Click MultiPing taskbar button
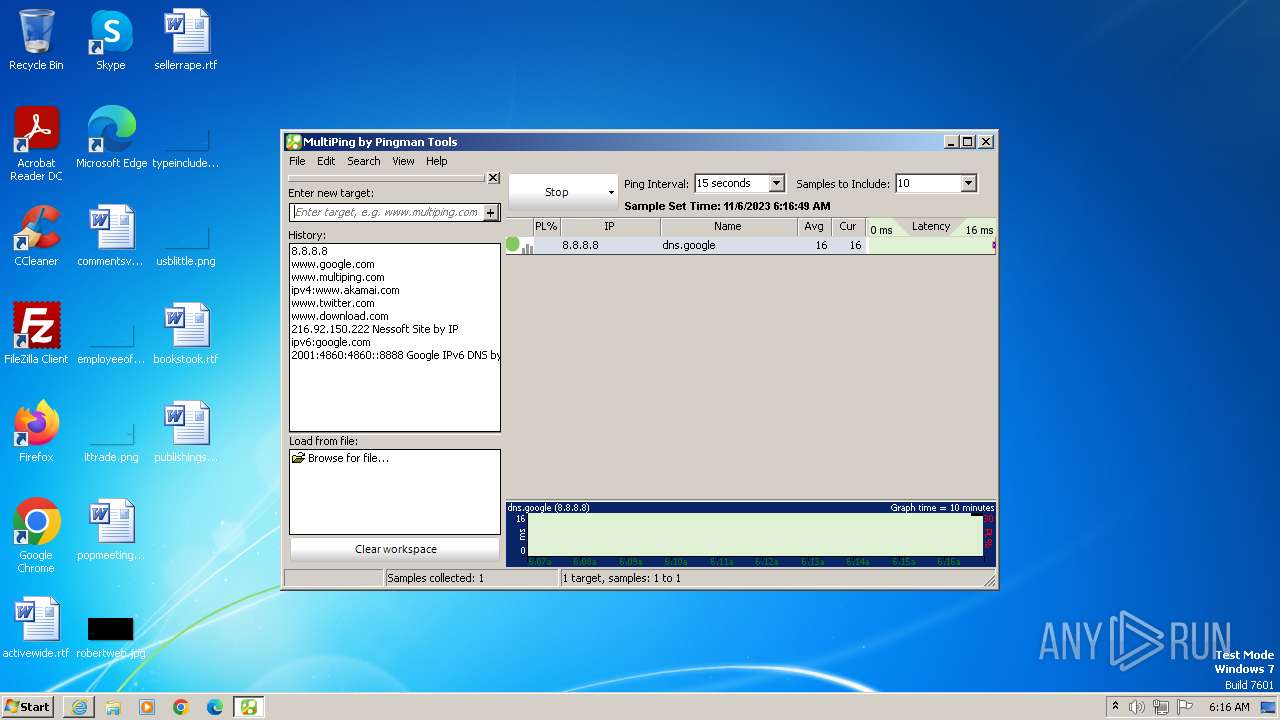Viewport: 1280px width, 720px height. tap(249, 707)
